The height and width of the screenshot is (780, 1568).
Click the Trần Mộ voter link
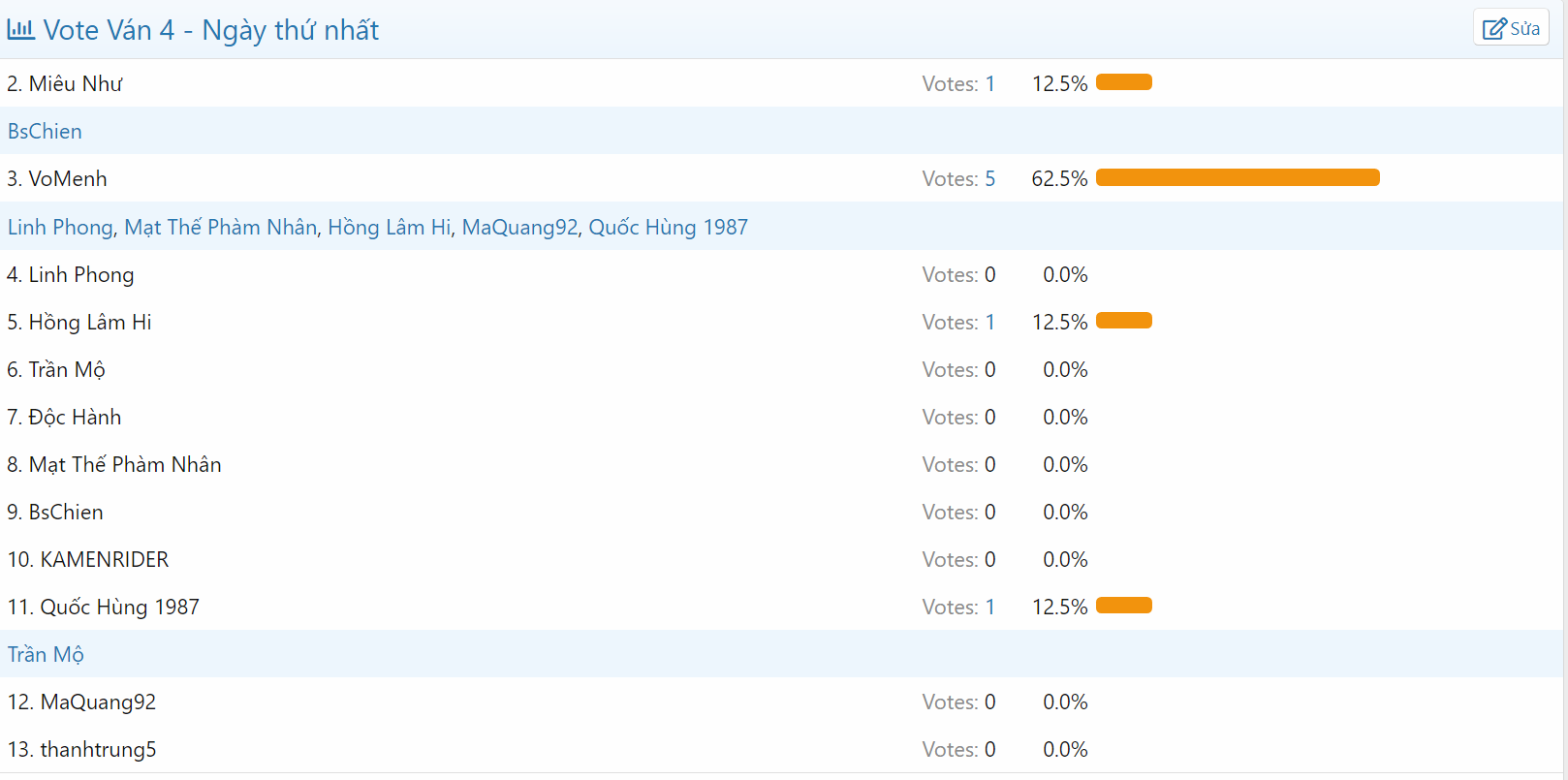tap(46, 655)
